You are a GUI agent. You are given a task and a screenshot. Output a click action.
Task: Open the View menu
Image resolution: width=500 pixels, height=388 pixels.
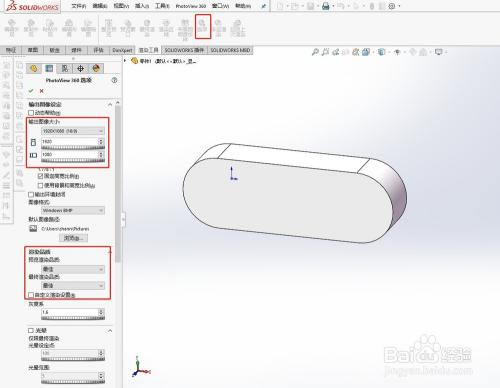[121, 6]
